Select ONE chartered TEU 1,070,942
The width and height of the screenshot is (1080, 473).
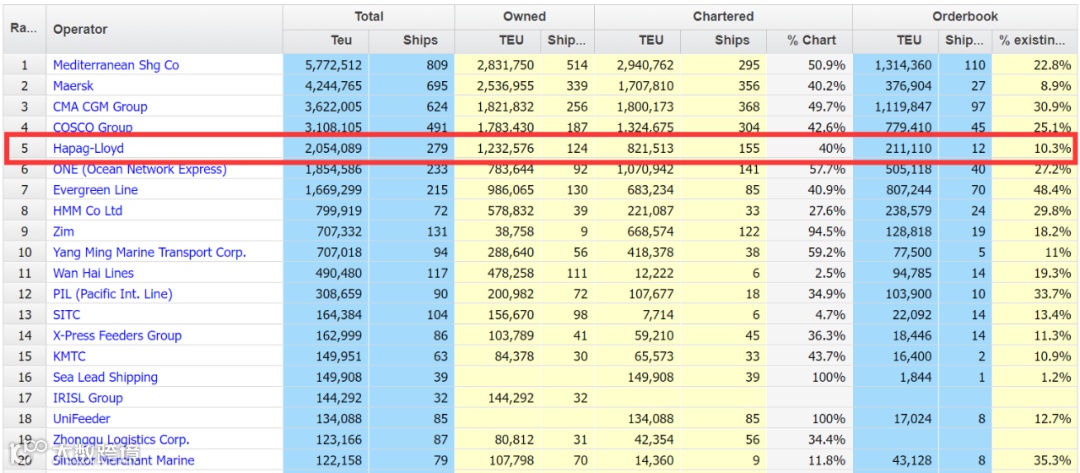point(645,169)
